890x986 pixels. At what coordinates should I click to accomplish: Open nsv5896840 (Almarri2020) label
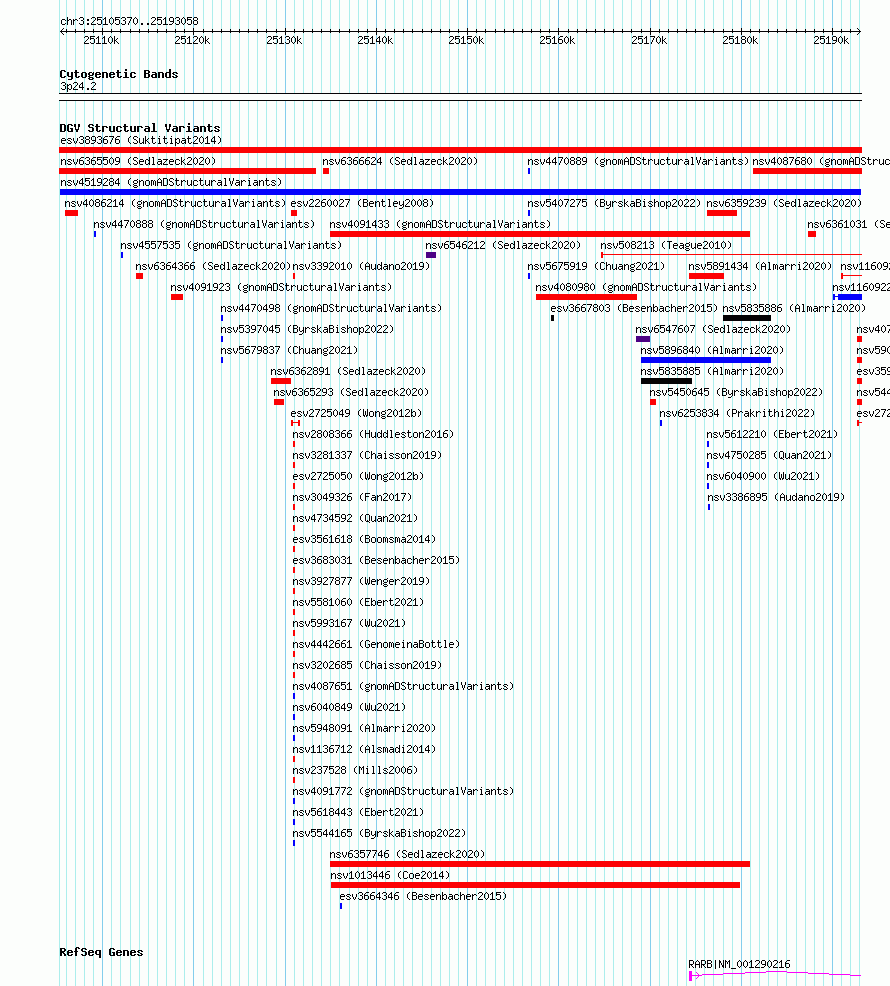pyautogui.click(x=712, y=350)
